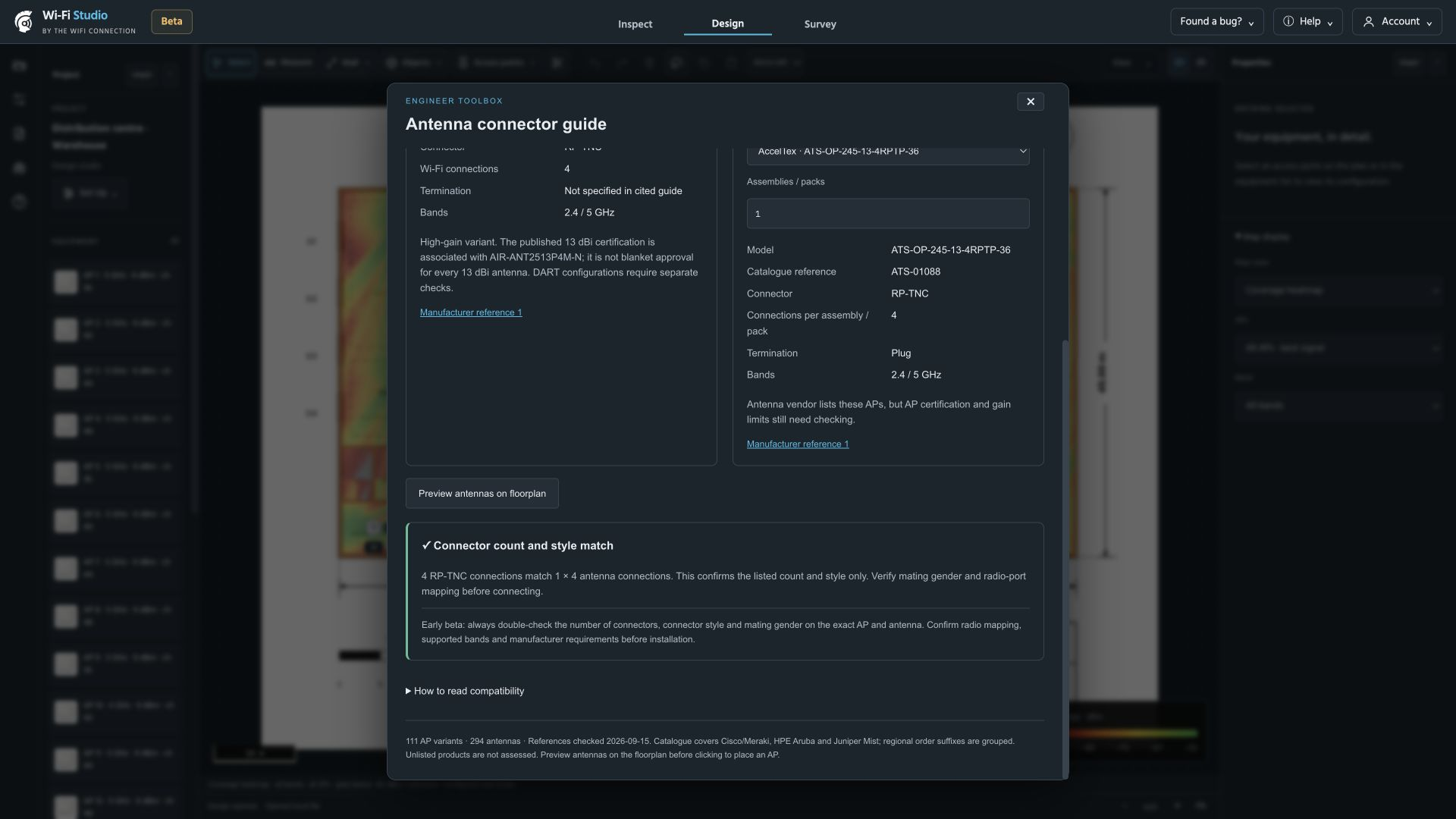1456x819 pixels.
Task: Select catalogue reference ATS-01088 text
Action: coord(915,271)
